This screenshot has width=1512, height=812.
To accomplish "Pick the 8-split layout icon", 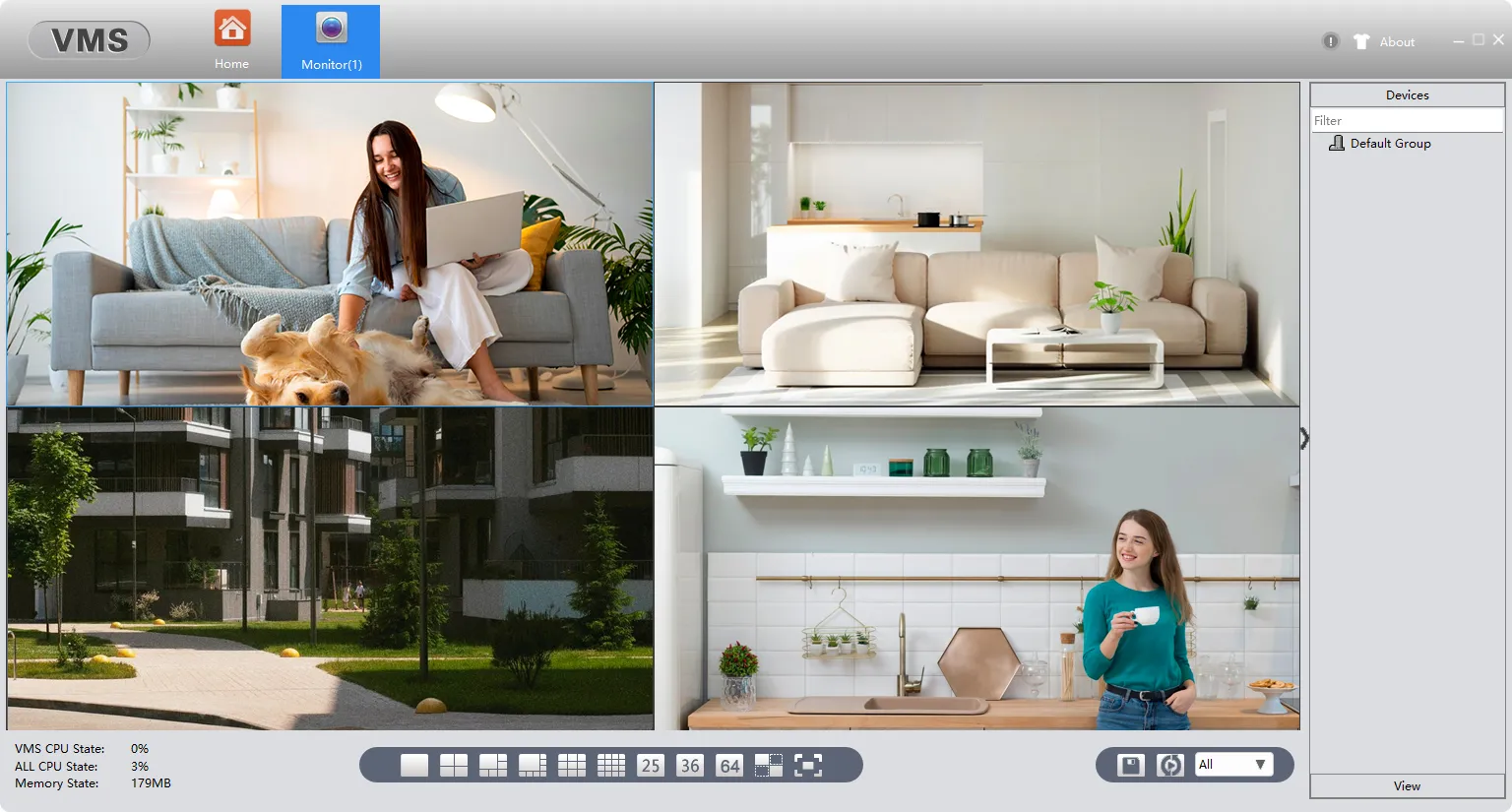I will (x=532, y=764).
